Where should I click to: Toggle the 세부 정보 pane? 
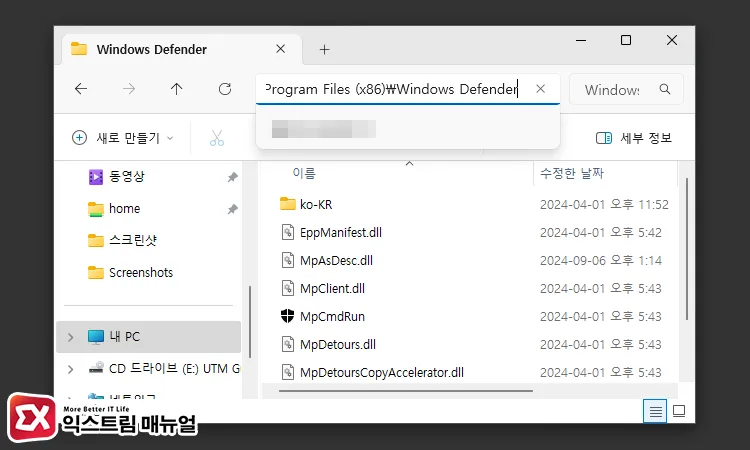[634, 138]
